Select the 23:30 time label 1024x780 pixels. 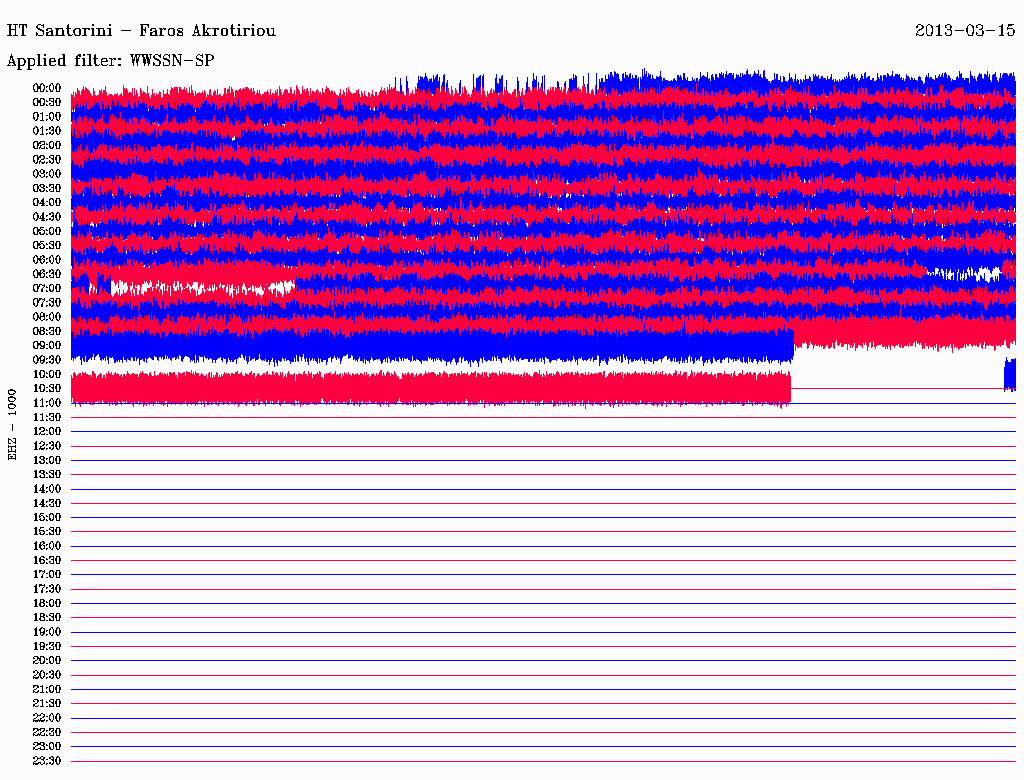(47, 760)
